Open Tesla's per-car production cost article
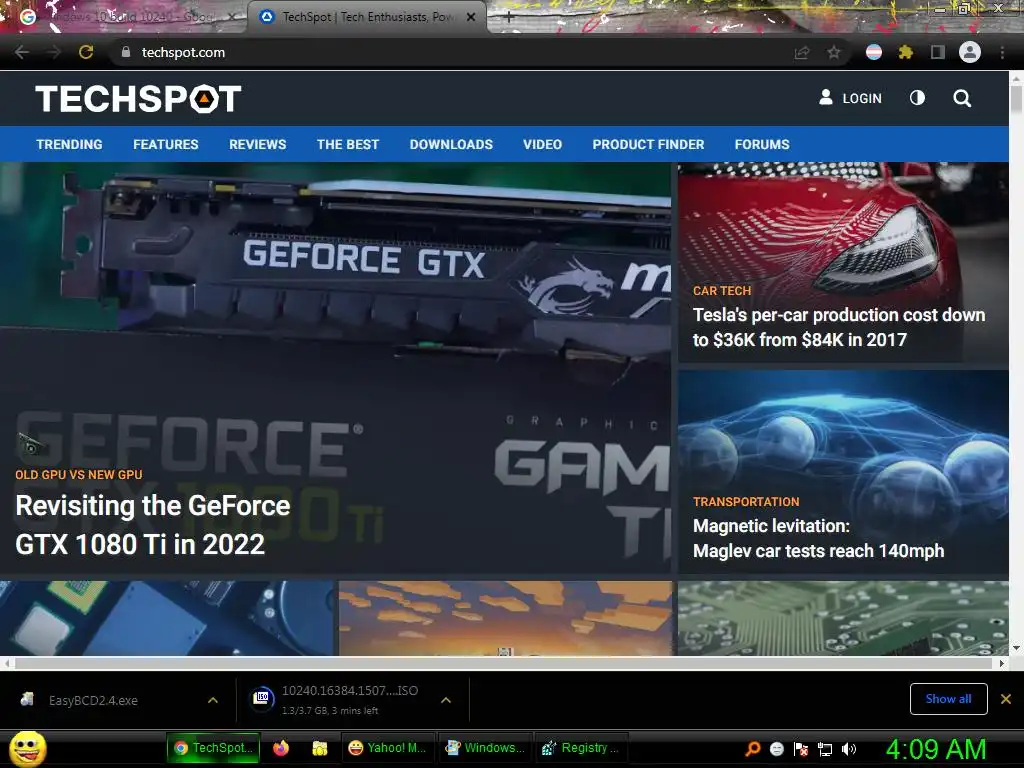The image size is (1024, 768). click(839, 327)
